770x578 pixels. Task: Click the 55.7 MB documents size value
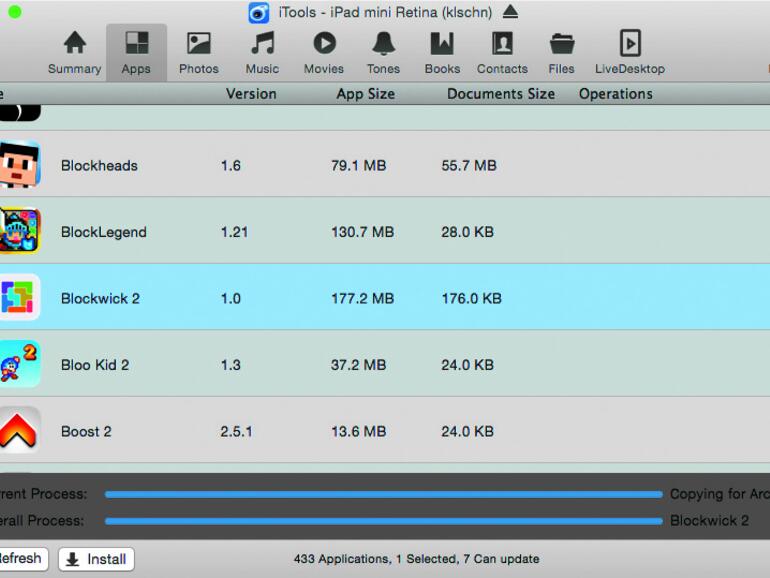click(x=469, y=165)
